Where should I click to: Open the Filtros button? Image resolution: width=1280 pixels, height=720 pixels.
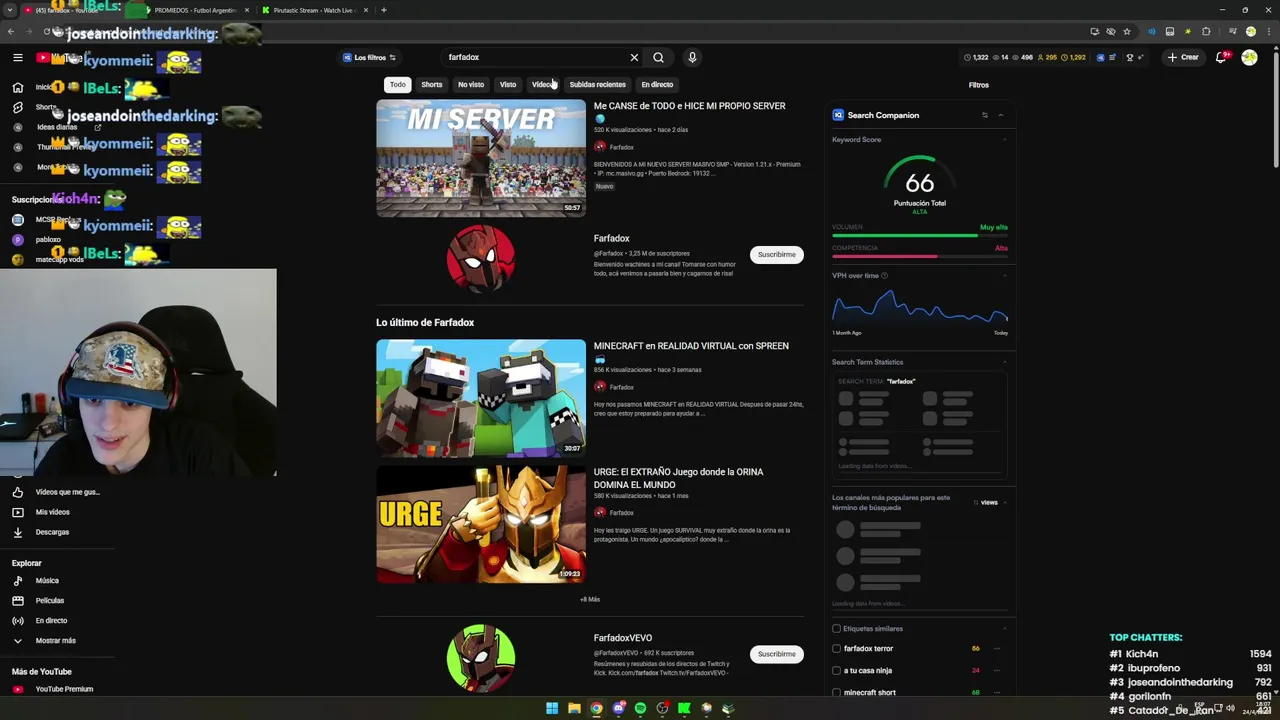(x=979, y=85)
